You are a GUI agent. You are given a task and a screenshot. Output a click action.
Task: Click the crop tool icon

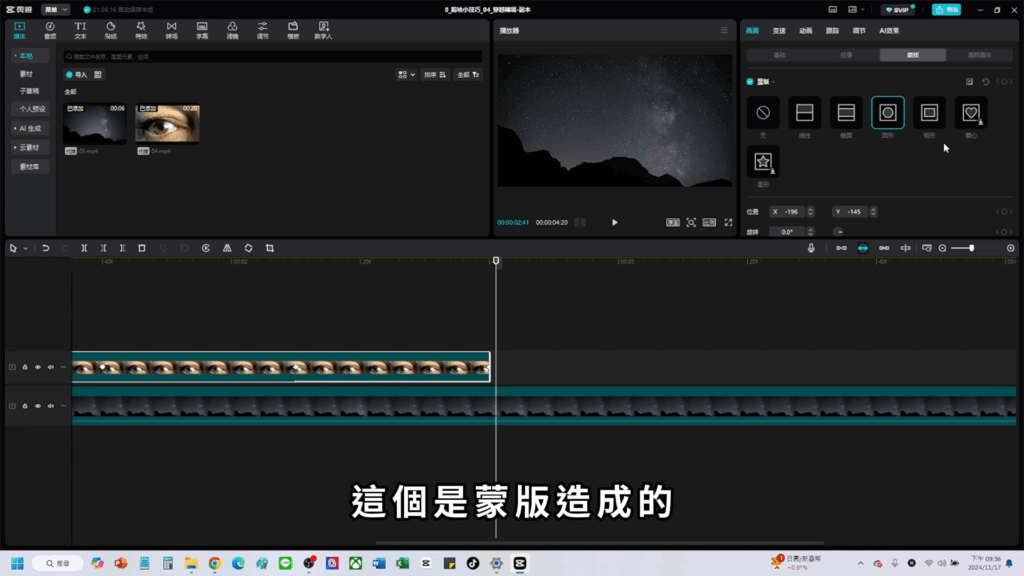(270, 248)
